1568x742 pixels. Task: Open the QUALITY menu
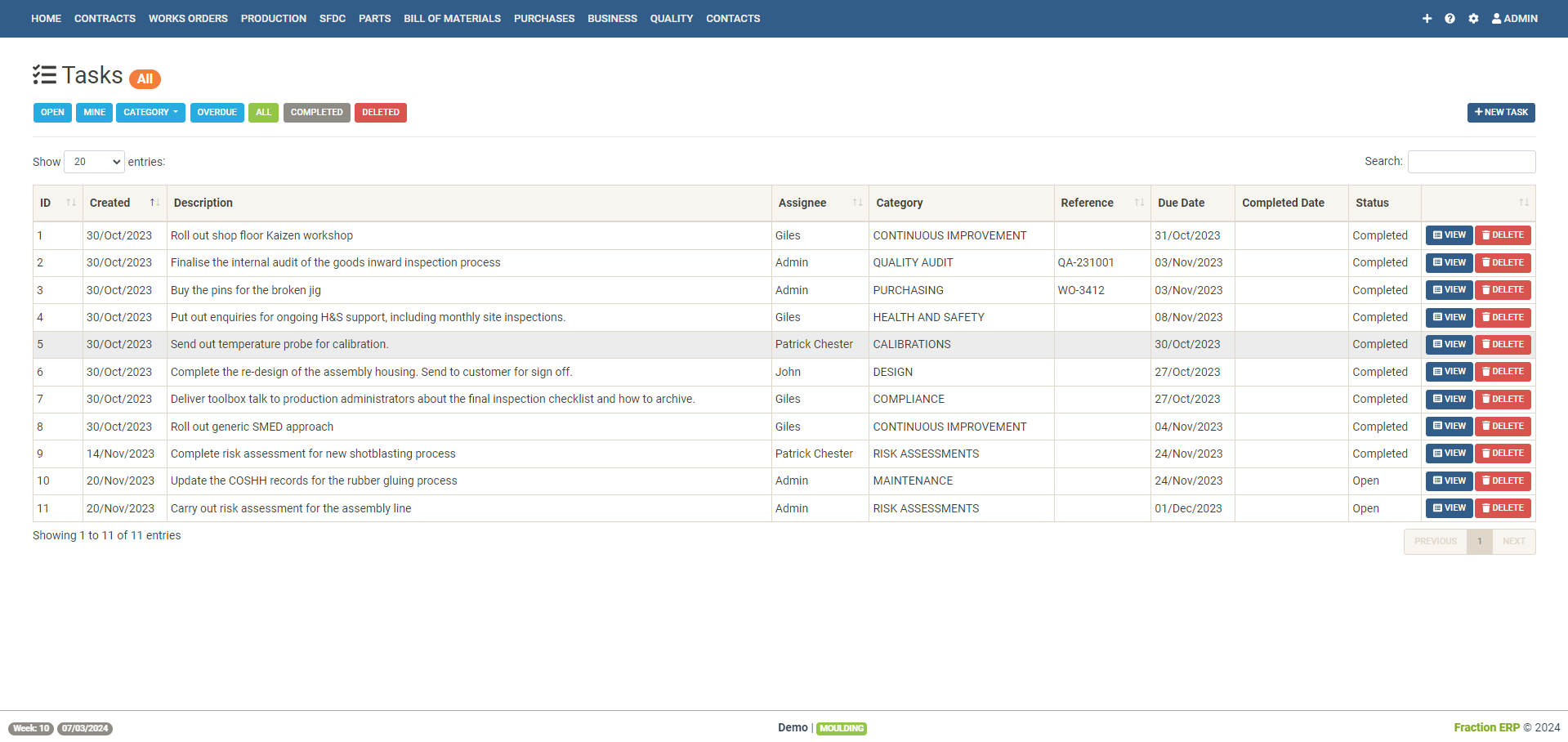click(x=671, y=18)
